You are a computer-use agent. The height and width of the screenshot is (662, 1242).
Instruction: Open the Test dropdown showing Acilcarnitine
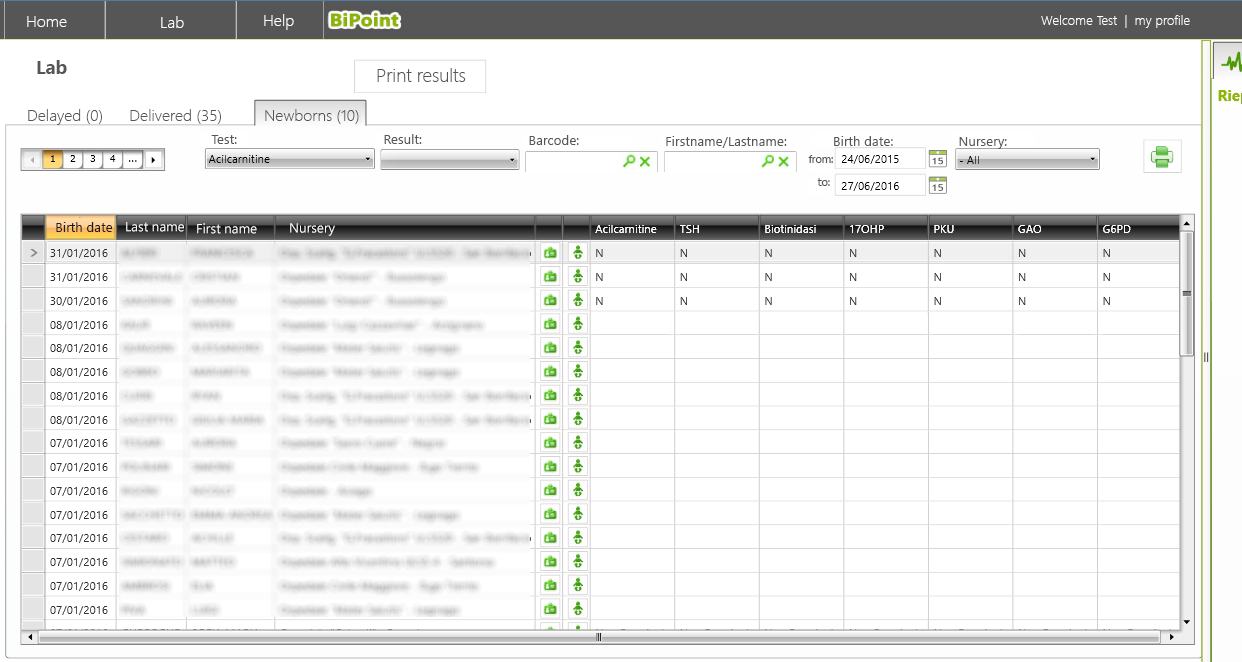tap(289, 159)
